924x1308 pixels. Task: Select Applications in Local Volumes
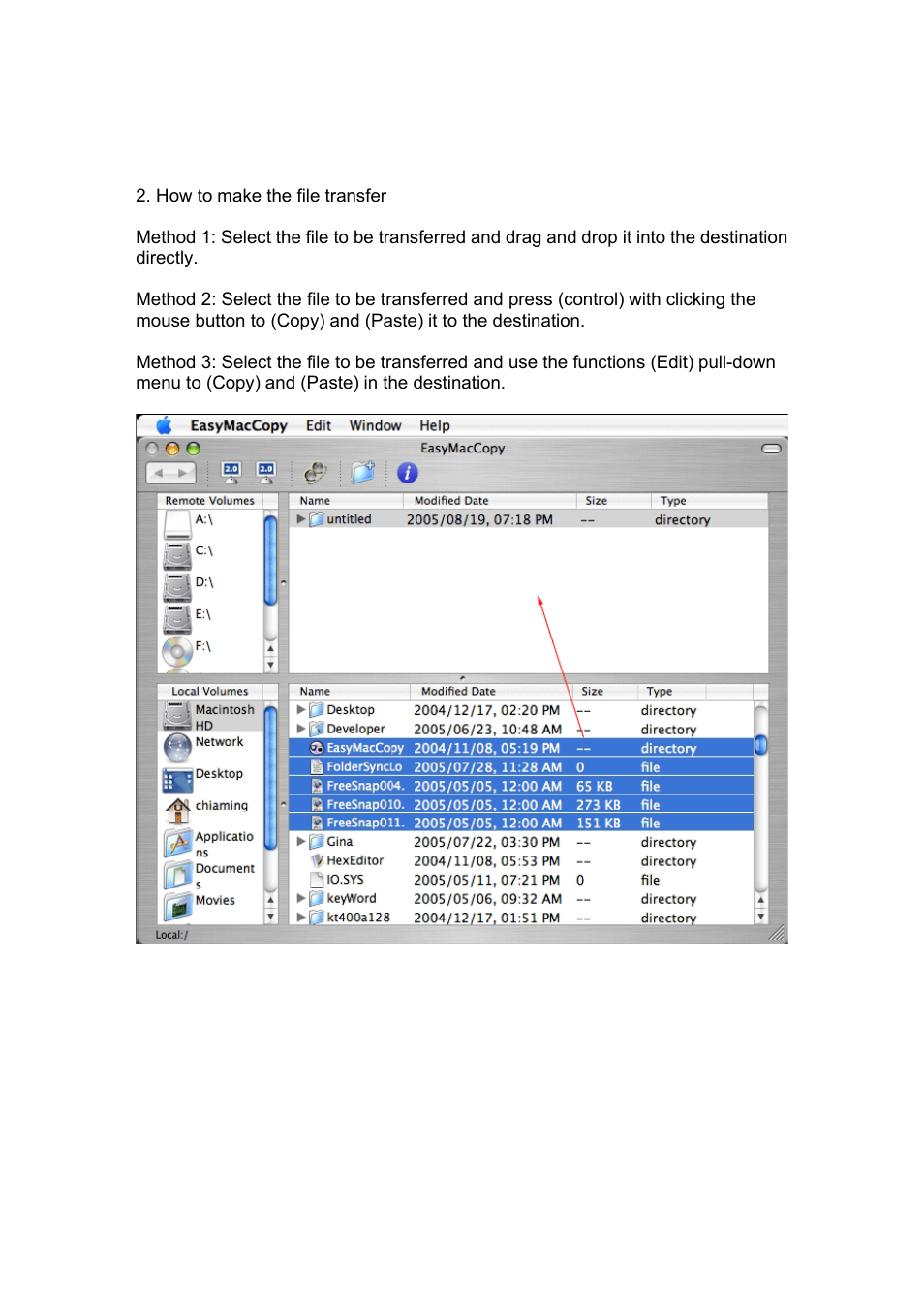pos(210,843)
